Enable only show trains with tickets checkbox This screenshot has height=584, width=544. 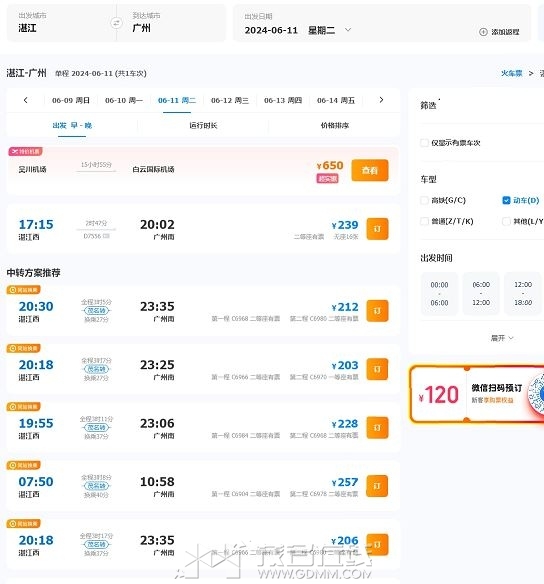(x=424, y=143)
